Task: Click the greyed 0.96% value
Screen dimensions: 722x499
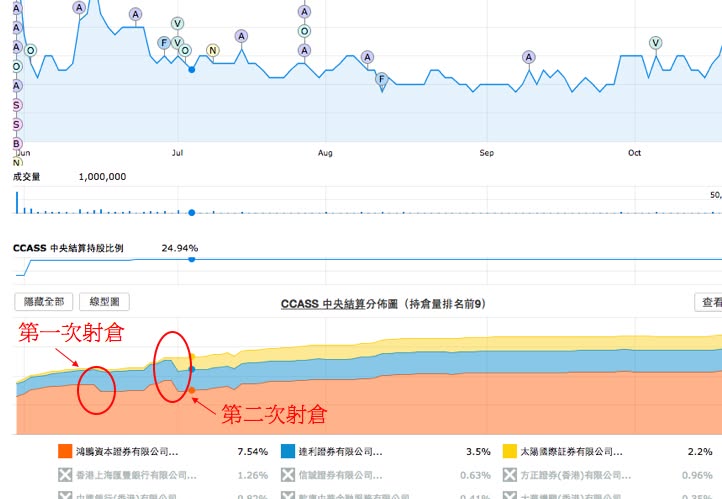Action: 697,475
